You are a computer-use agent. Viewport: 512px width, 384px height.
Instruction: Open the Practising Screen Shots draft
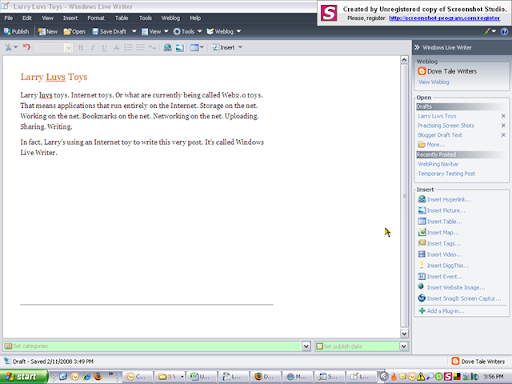pyautogui.click(x=446, y=125)
